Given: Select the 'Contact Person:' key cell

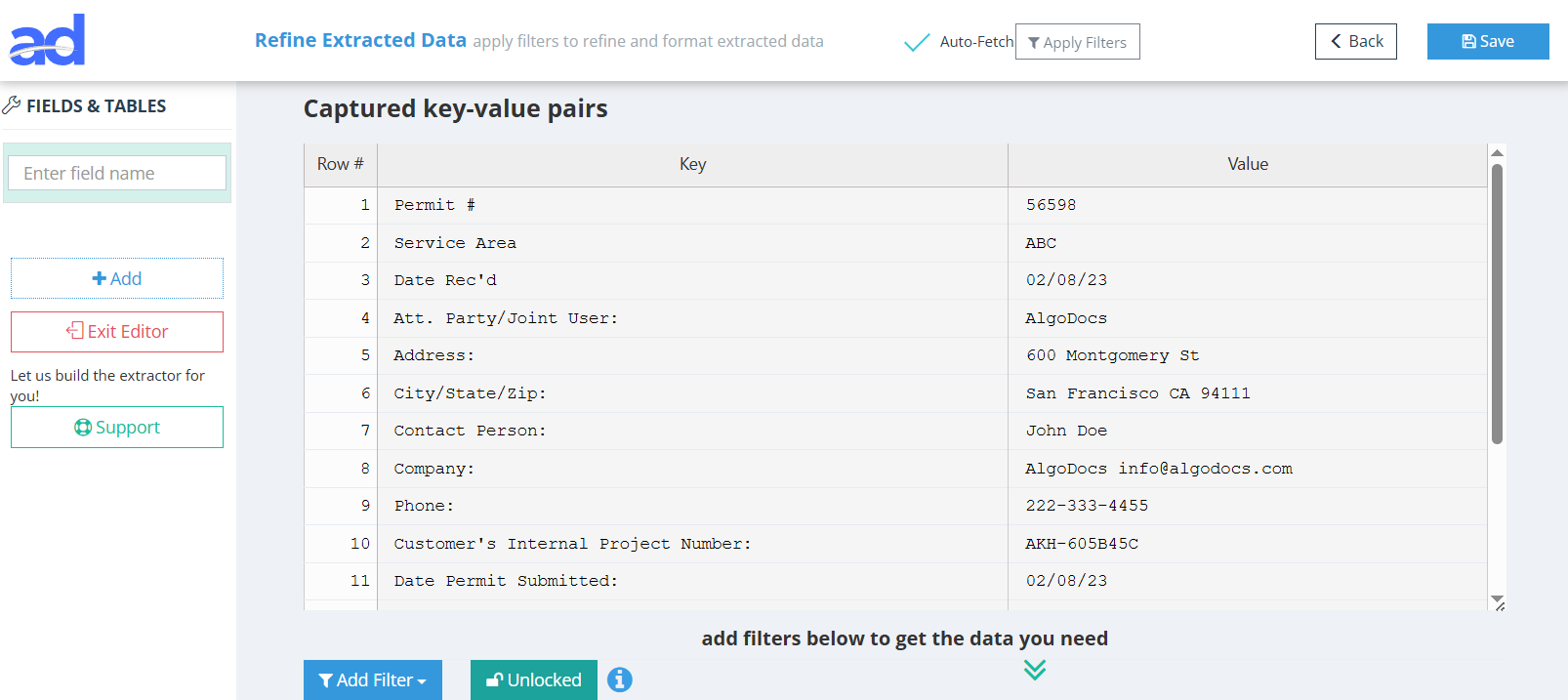Looking at the screenshot, I should tap(692, 431).
